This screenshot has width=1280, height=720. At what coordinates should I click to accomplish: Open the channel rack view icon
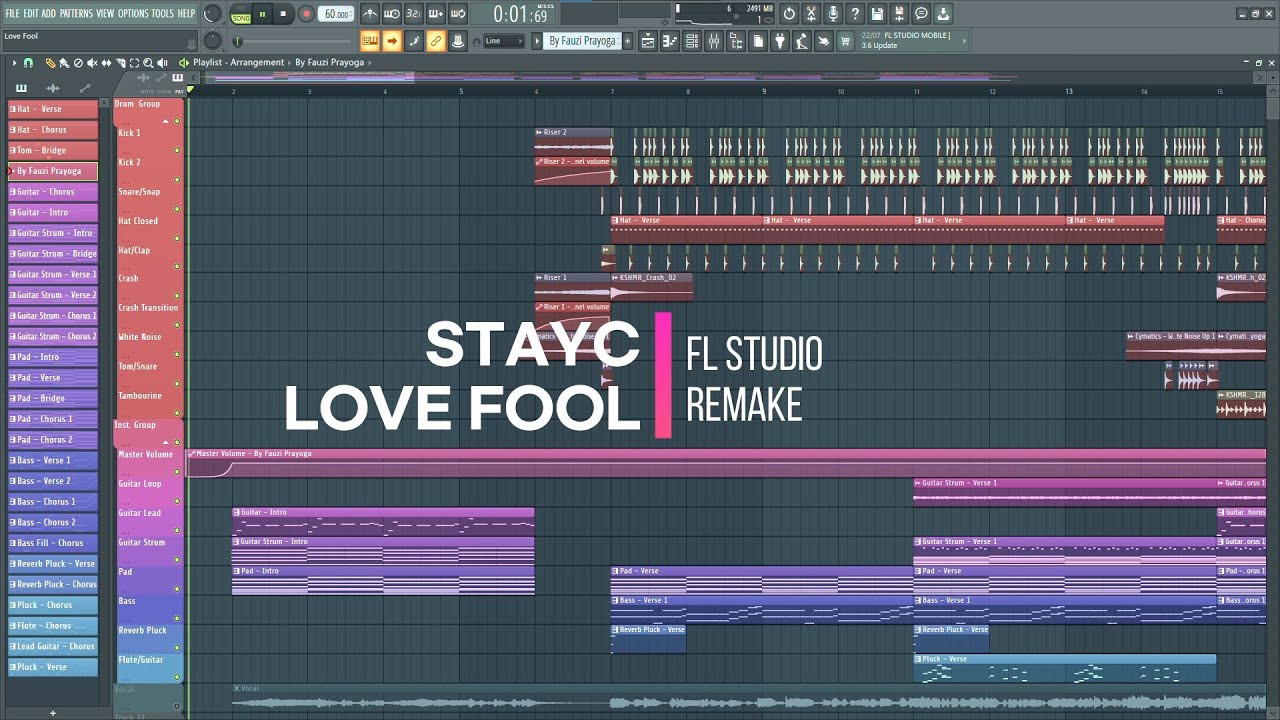[691, 41]
